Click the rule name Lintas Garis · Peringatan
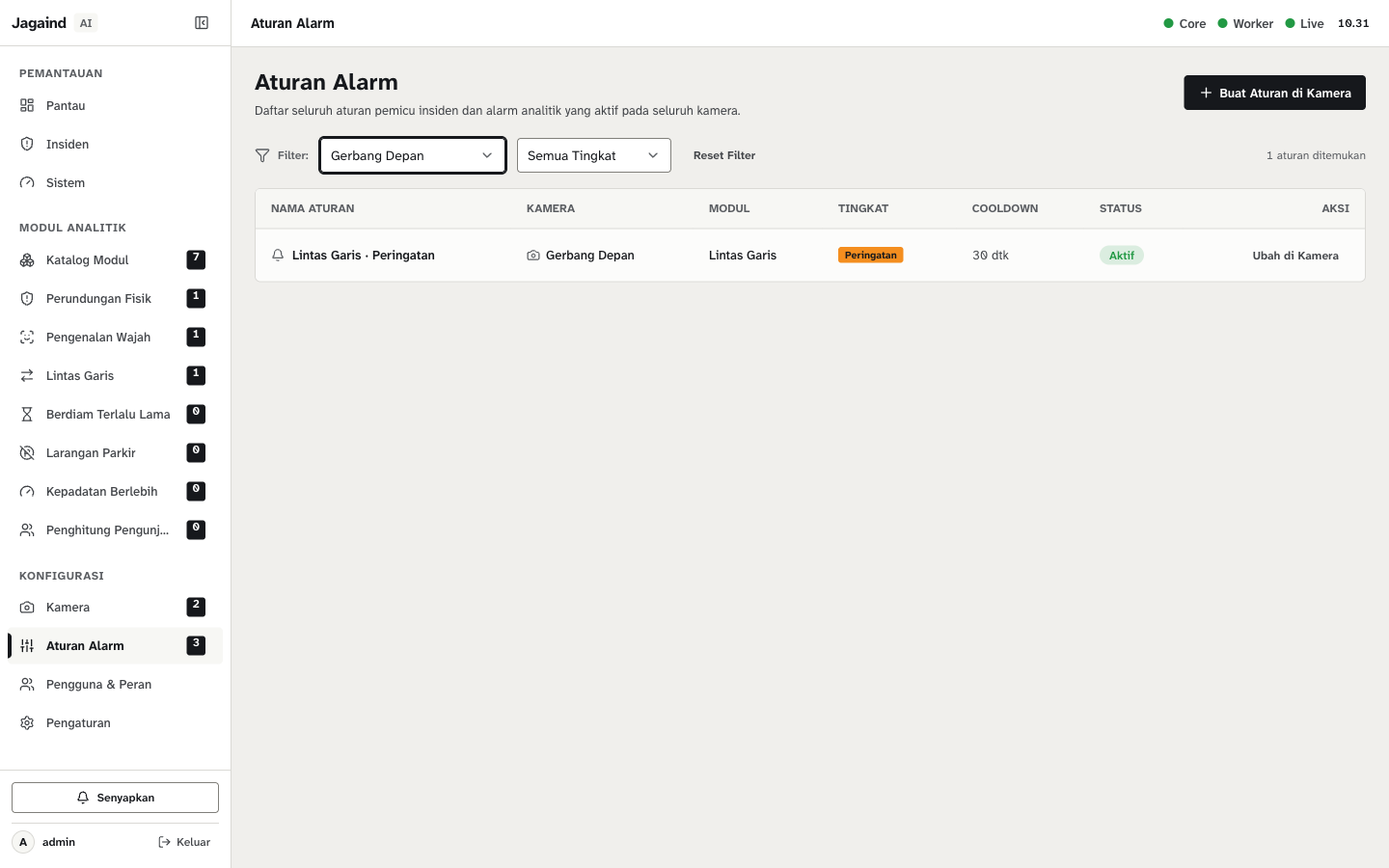This screenshot has height=868, width=1389. pyautogui.click(x=364, y=256)
